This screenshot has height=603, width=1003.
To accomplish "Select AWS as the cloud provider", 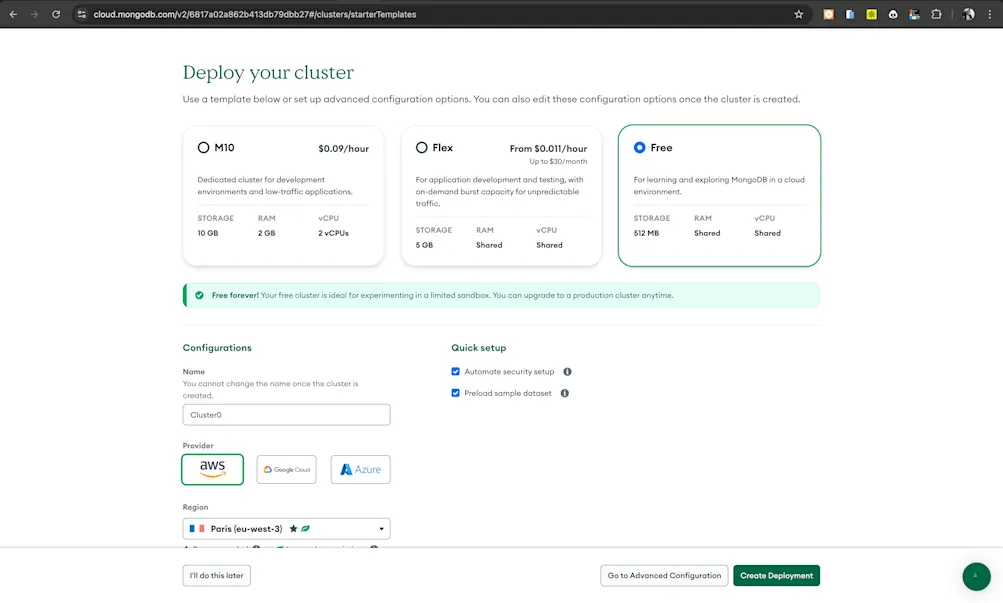I will (212, 469).
